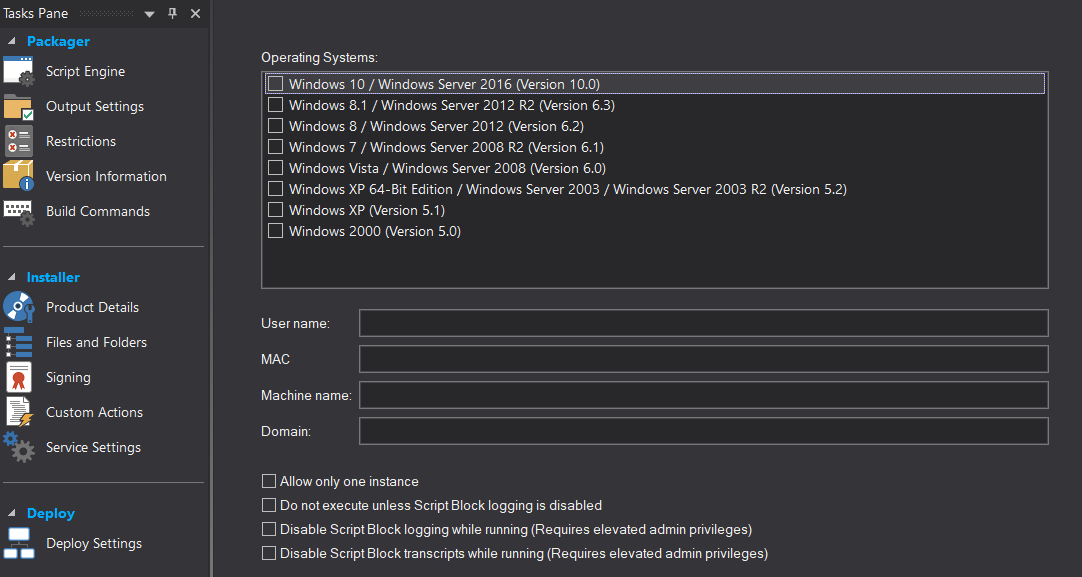1082x577 pixels.
Task: Tick Disable Script Block transcripts while running
Action: click(269, 553)
